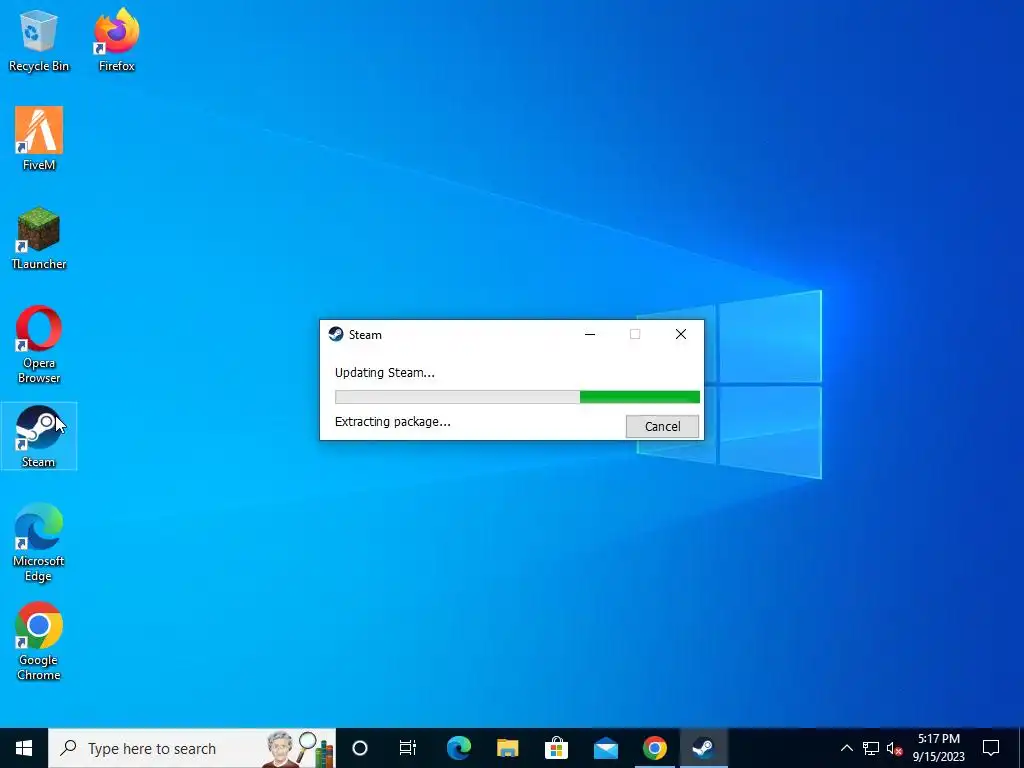Click the muted volume tray icon

[894, 748]
